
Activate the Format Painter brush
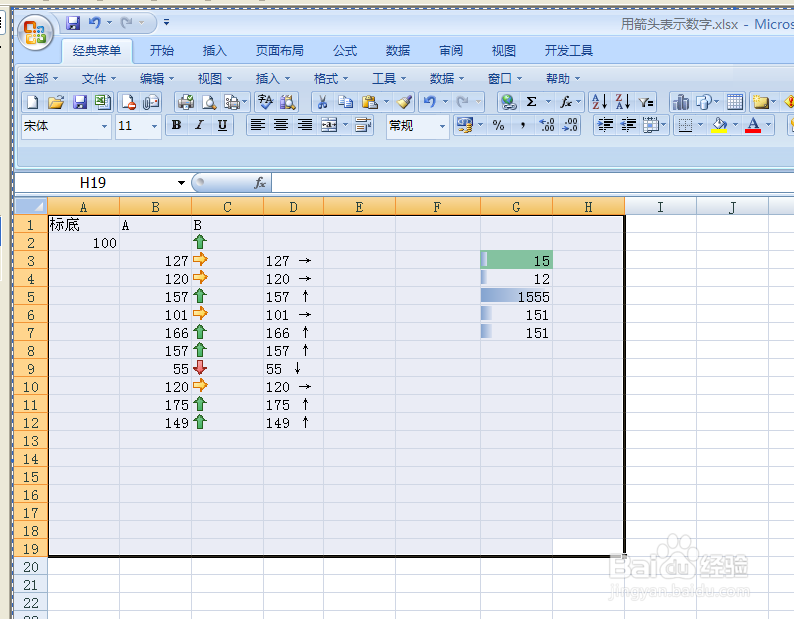coord(404,102)
